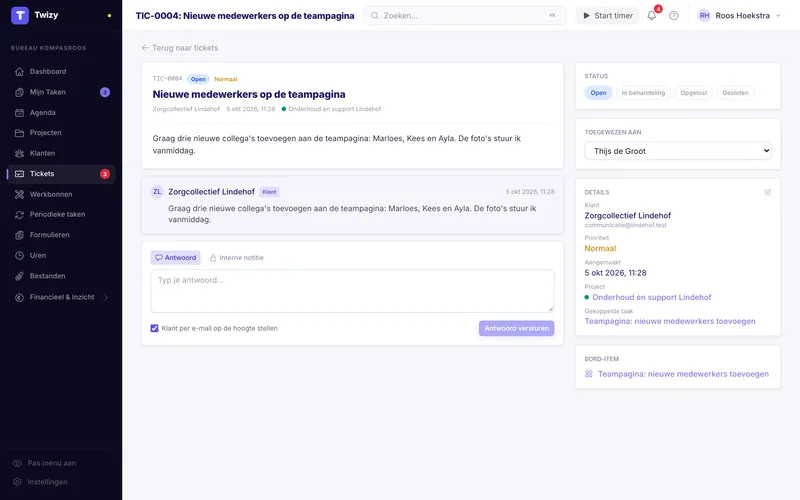Set status to Open
The image size is (800, 500).
click(598, 93)
